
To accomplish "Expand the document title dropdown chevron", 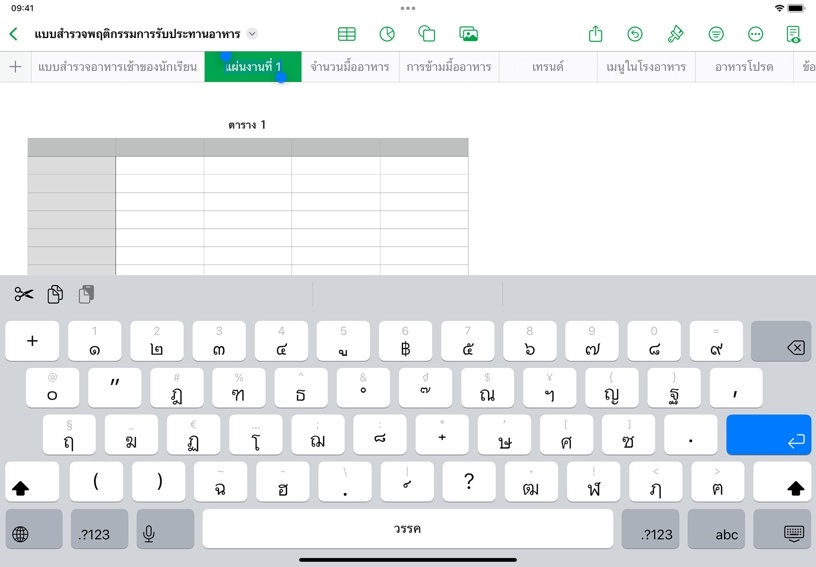I will pyautogui.click(x=252, y=34).
